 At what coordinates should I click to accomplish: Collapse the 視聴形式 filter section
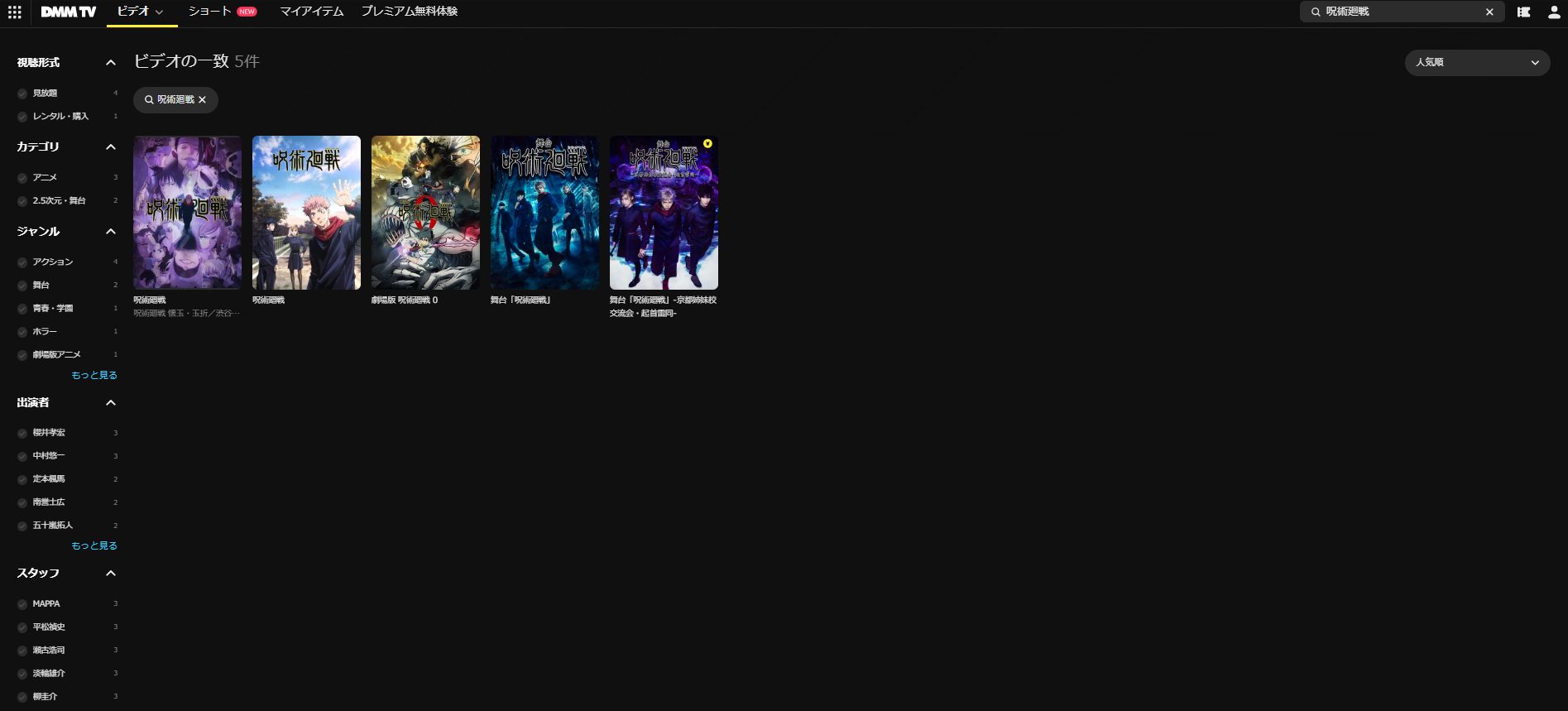coord(110,63)
